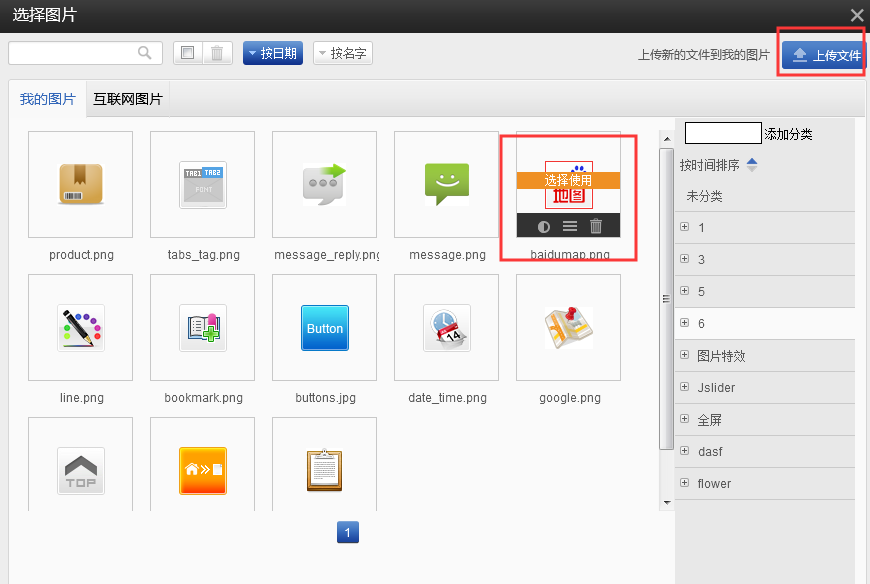870x584 pixels.
Task: Click the search magnifier icon
Action: coord(145,53)
